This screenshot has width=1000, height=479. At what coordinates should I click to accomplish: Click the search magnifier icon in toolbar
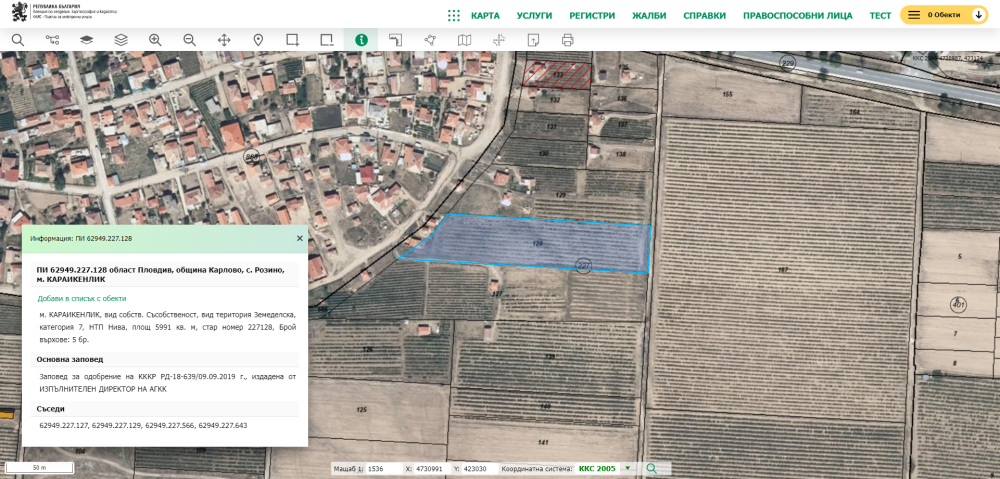point(17,40)
